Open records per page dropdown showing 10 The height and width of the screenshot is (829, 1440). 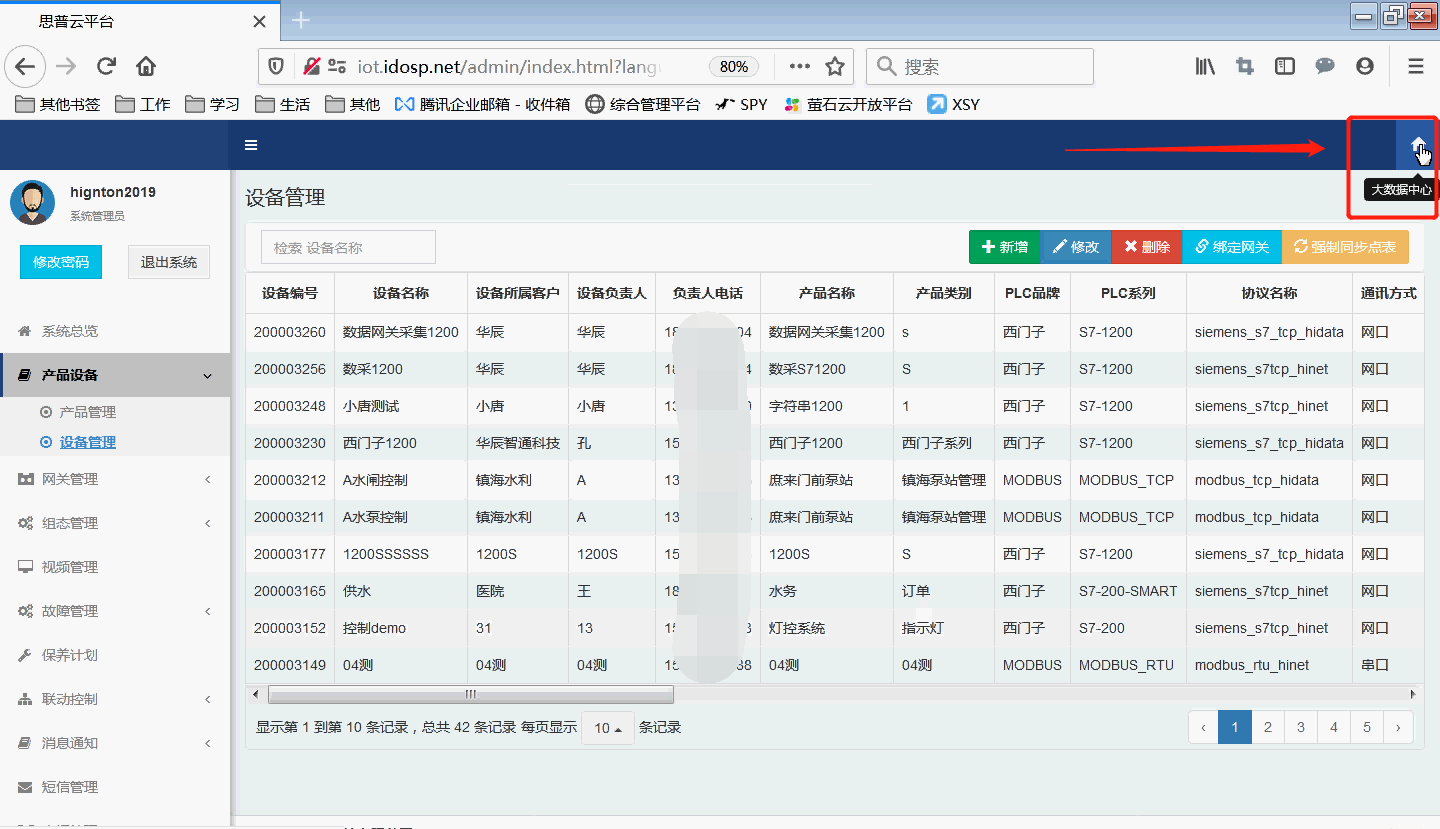coord(608,728)
